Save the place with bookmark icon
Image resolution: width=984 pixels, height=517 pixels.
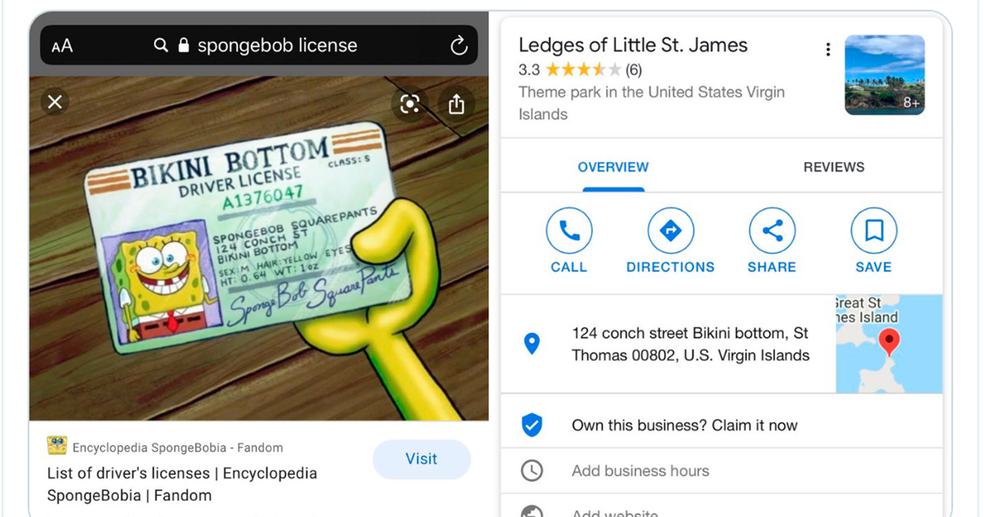pyautogui.click(x=873, y=231)
